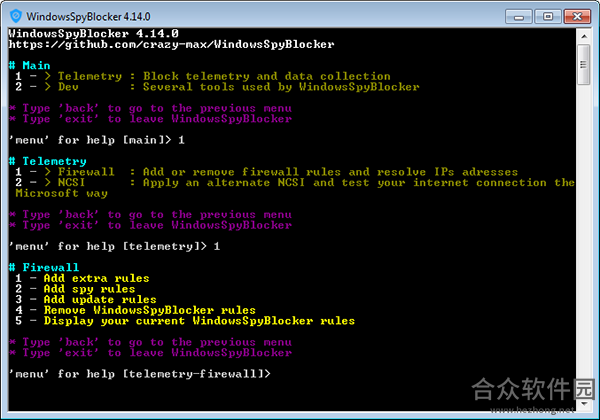Click the '[telemetry-firewall]>' input prompt

point(140,374)
